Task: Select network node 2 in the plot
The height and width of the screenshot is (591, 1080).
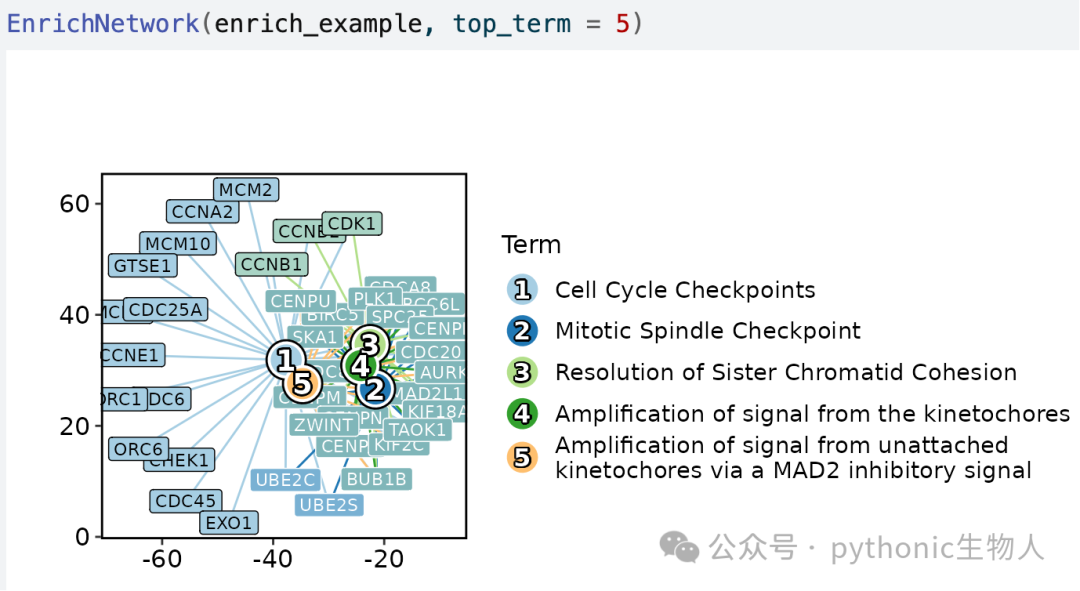Action: tap(375, 390)
